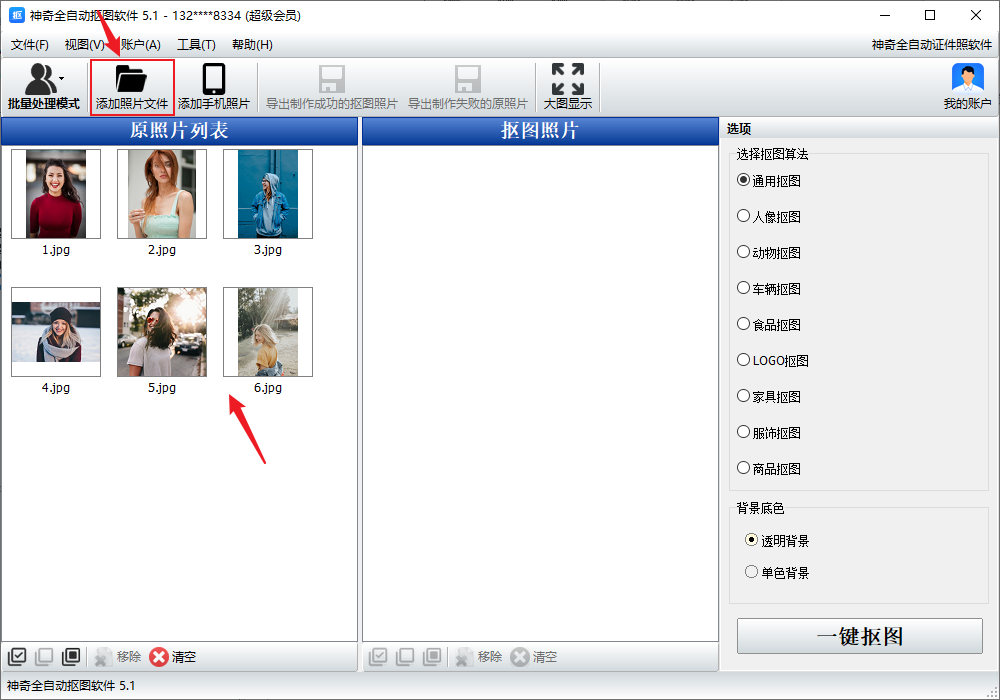Click deselect-all icon under original photo list
The image size is (1000, 700).
(x=44, y=657)
